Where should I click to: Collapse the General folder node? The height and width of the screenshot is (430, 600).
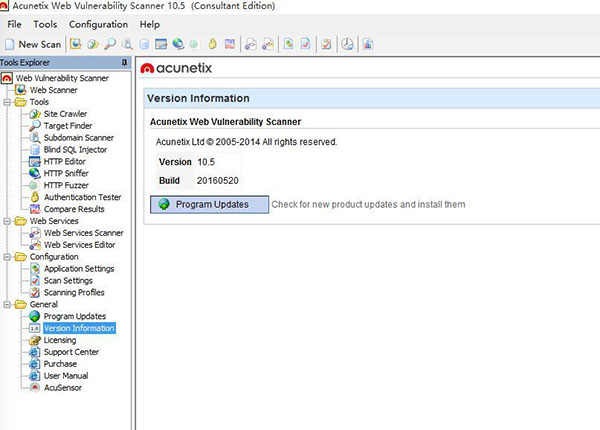tap(7, 305)
